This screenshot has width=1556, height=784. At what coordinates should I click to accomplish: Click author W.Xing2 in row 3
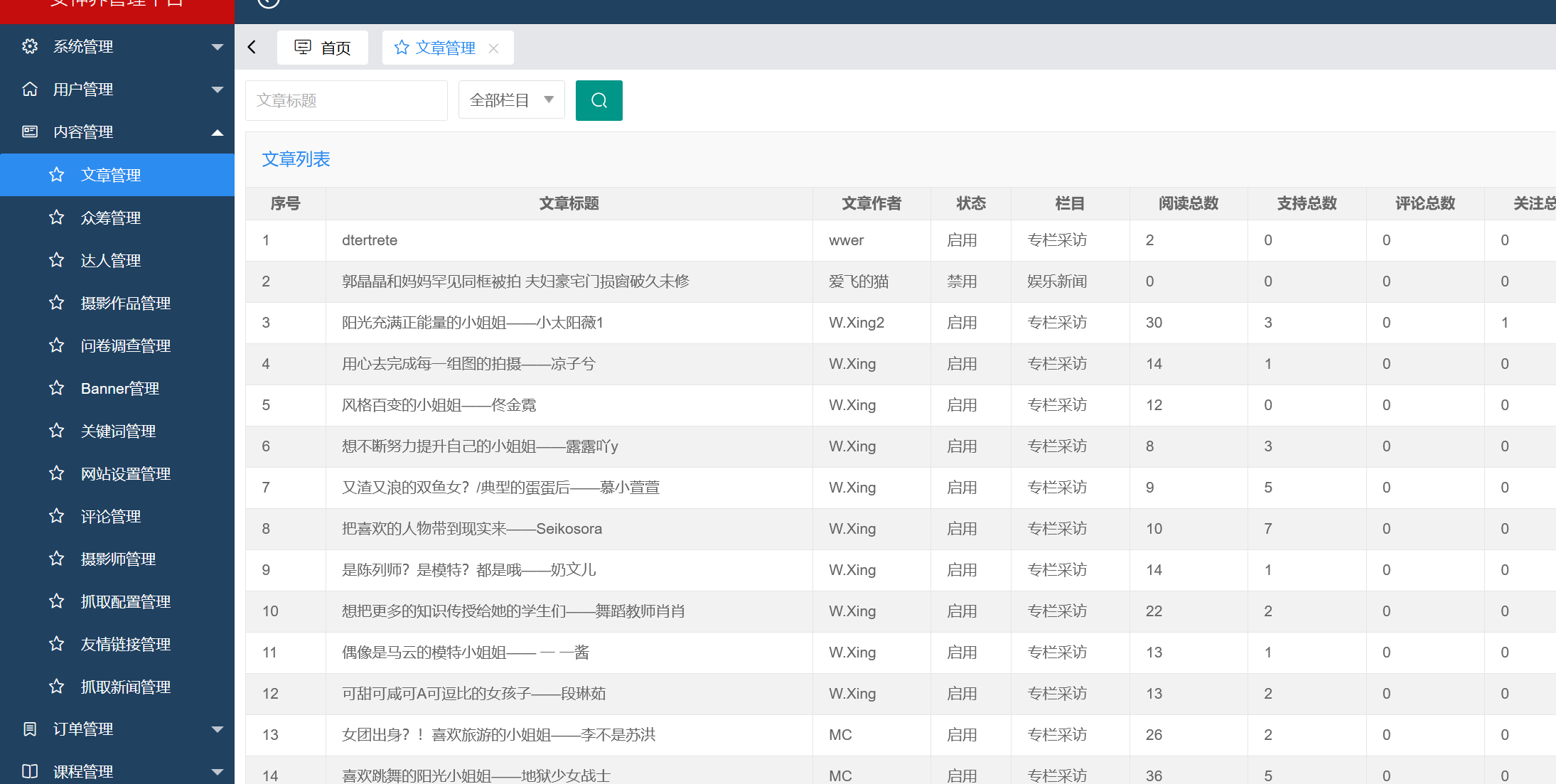coord(857,323)
